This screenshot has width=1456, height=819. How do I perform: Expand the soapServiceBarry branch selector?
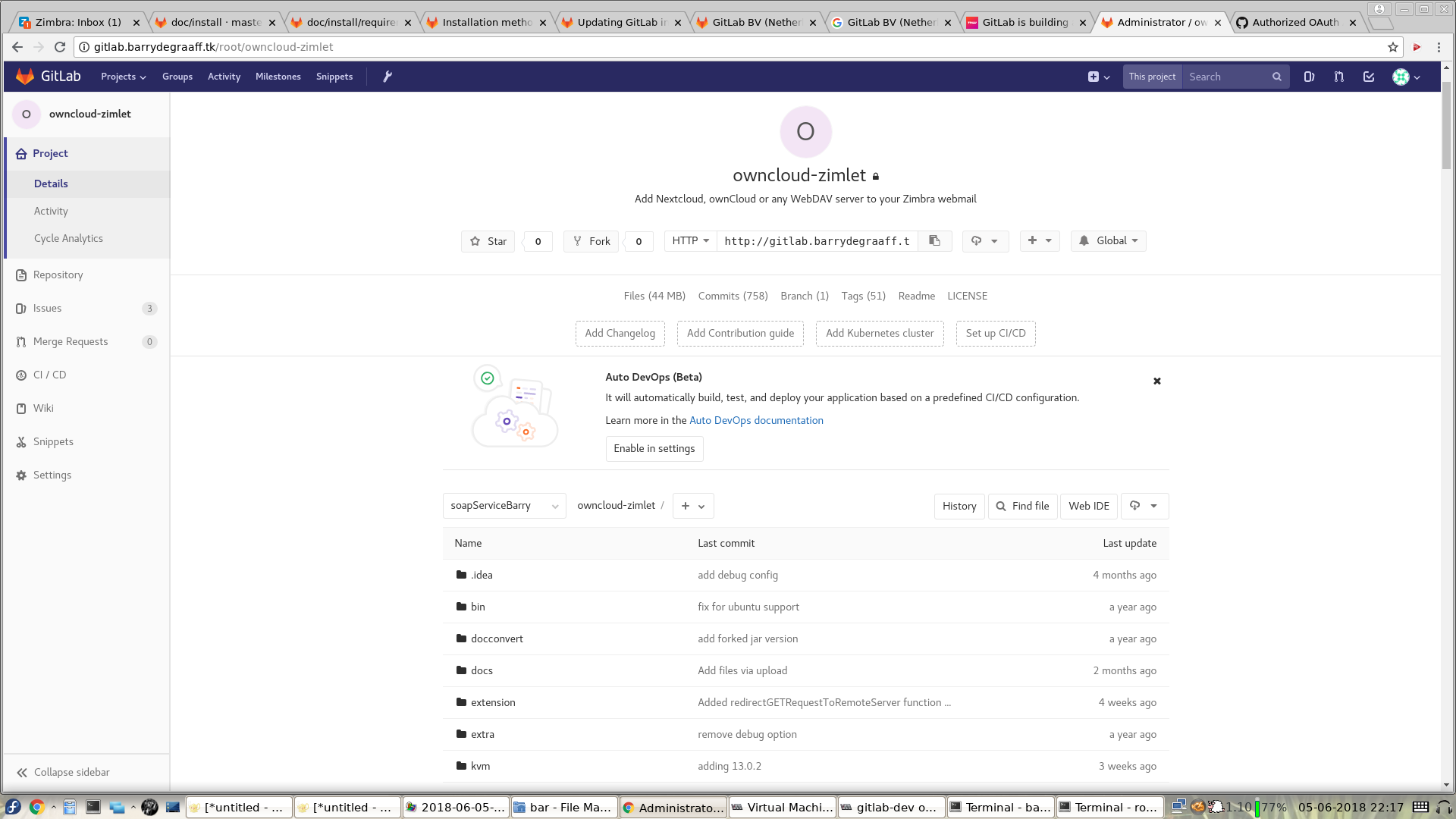(x=504, y=506)
